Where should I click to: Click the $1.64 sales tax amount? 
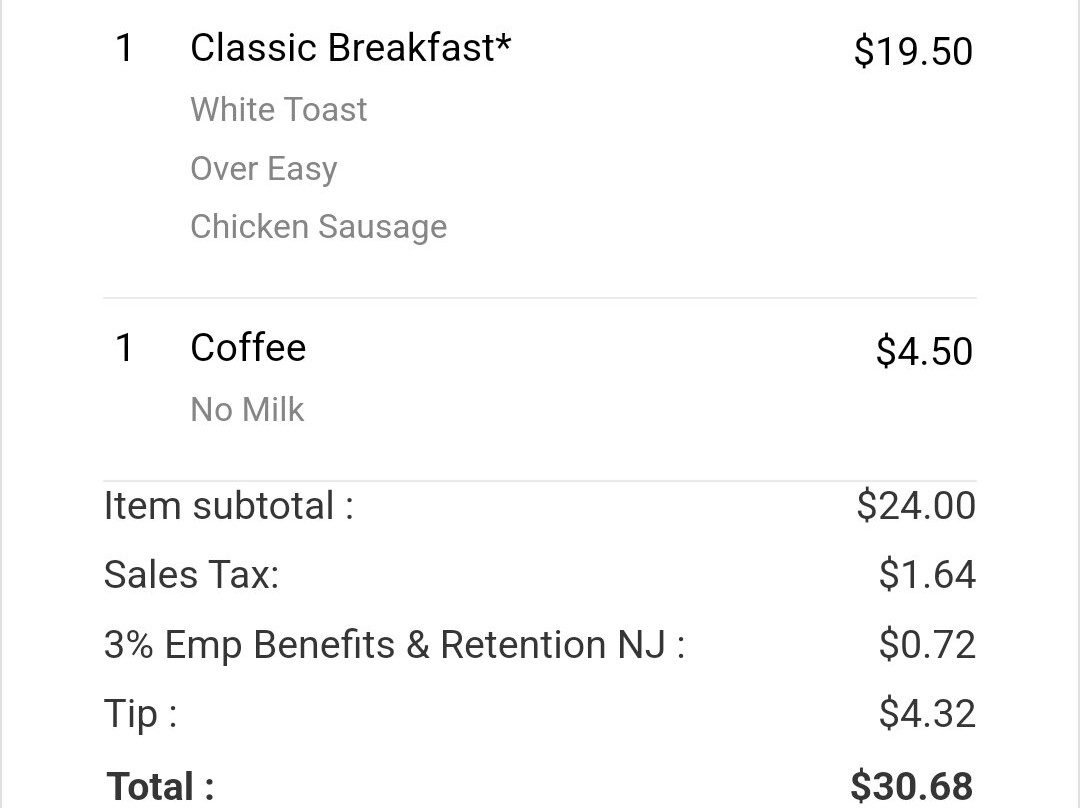click(927, 575)
